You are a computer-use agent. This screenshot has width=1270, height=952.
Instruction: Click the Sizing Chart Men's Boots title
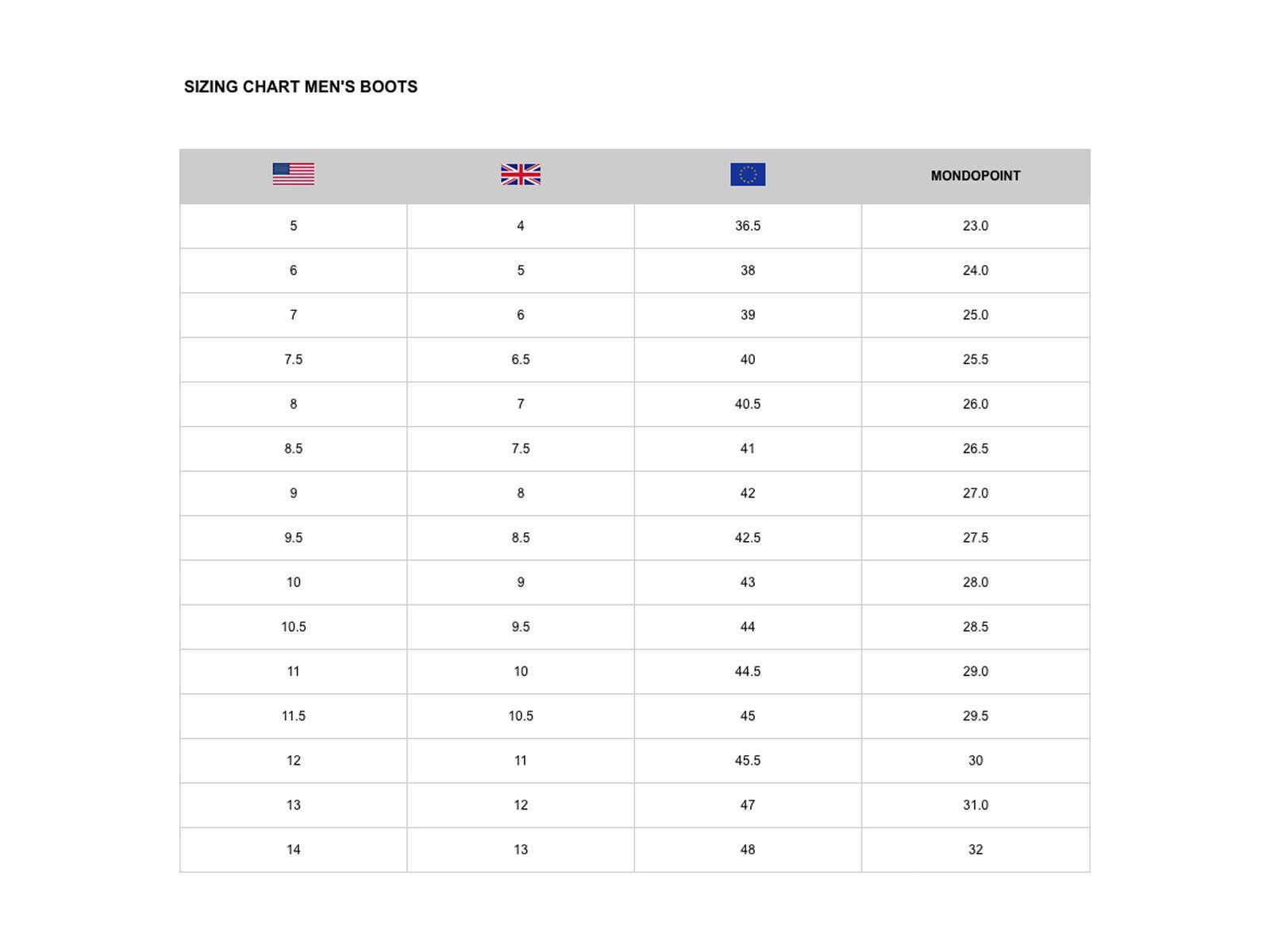coord(301,87)
